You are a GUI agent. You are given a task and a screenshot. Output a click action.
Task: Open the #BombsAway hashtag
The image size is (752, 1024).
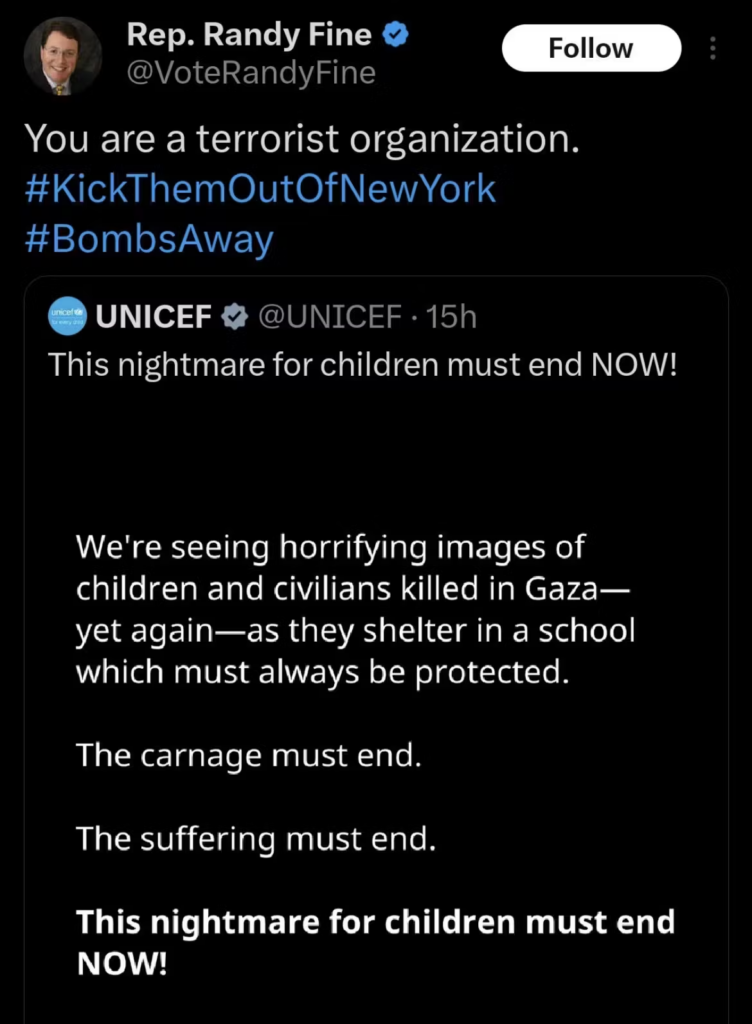click(x=148, y=240)
